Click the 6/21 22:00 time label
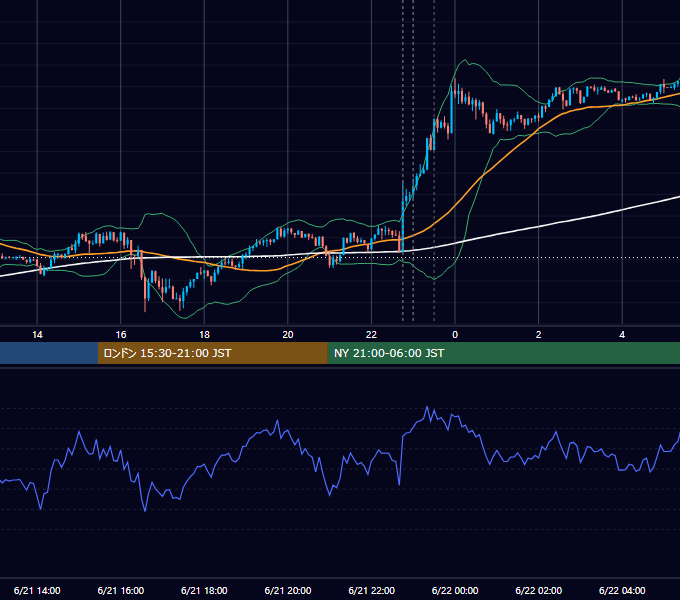Image resolution: width=680 pixels, height=600 pixels. 372,590
